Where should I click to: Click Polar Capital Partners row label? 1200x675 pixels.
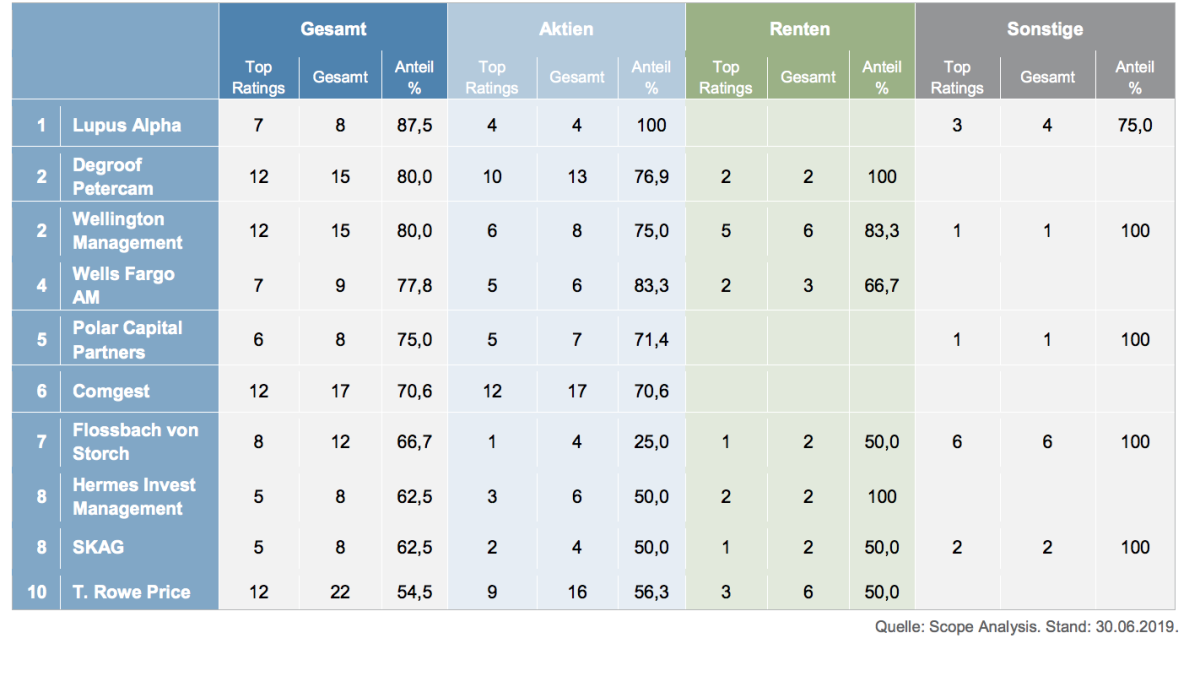click(127, 339)
